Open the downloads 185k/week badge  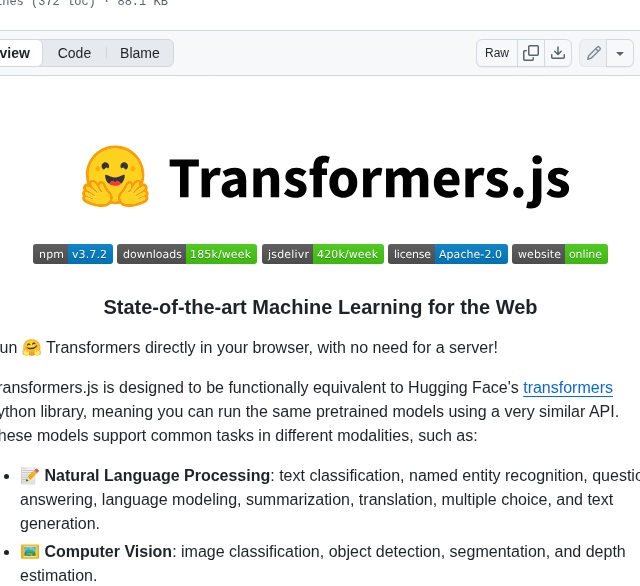click(x=187, y=254)
